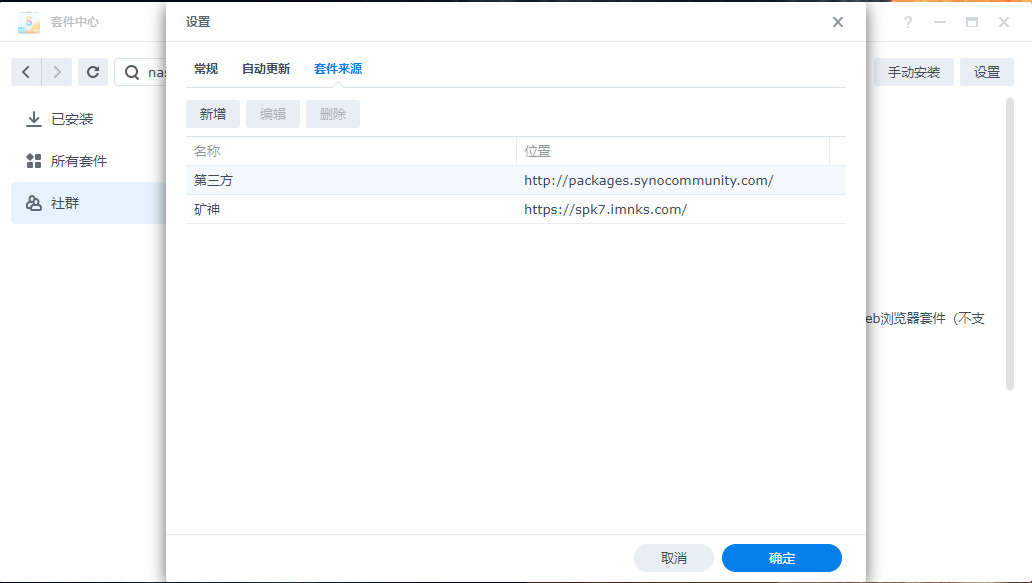The height and width of the screenshot is (583, 1032).
Task: Refresh the package list
Action: click(93, 72)
